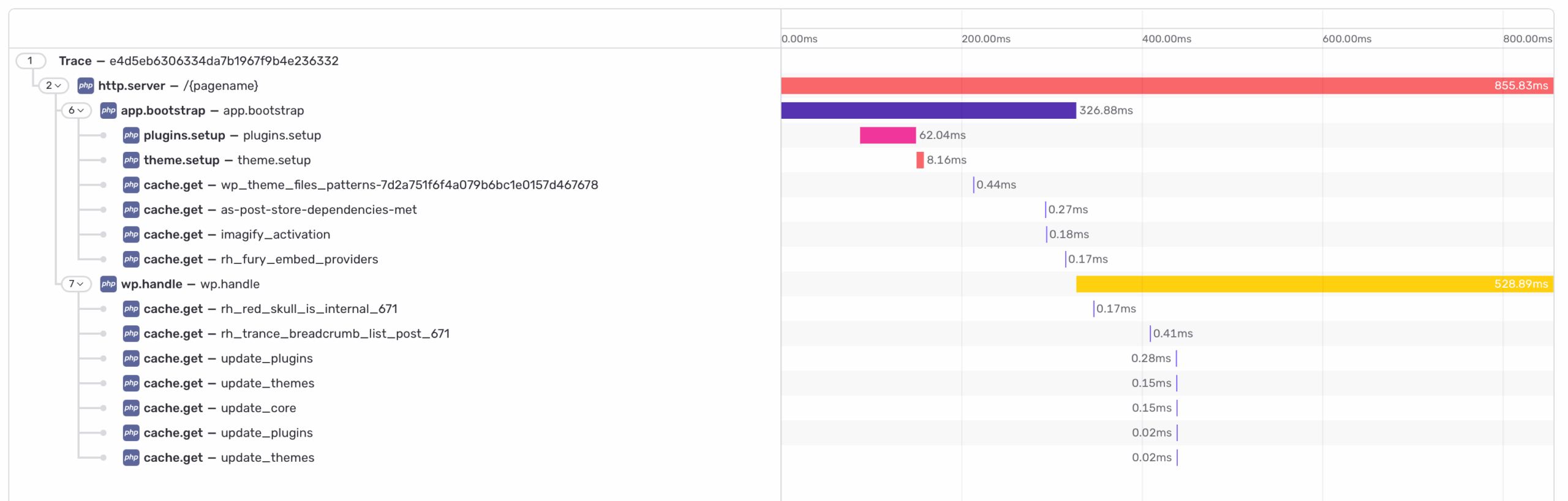Click the 800.00ms timeline axis marker

[x=1526, y=39]
